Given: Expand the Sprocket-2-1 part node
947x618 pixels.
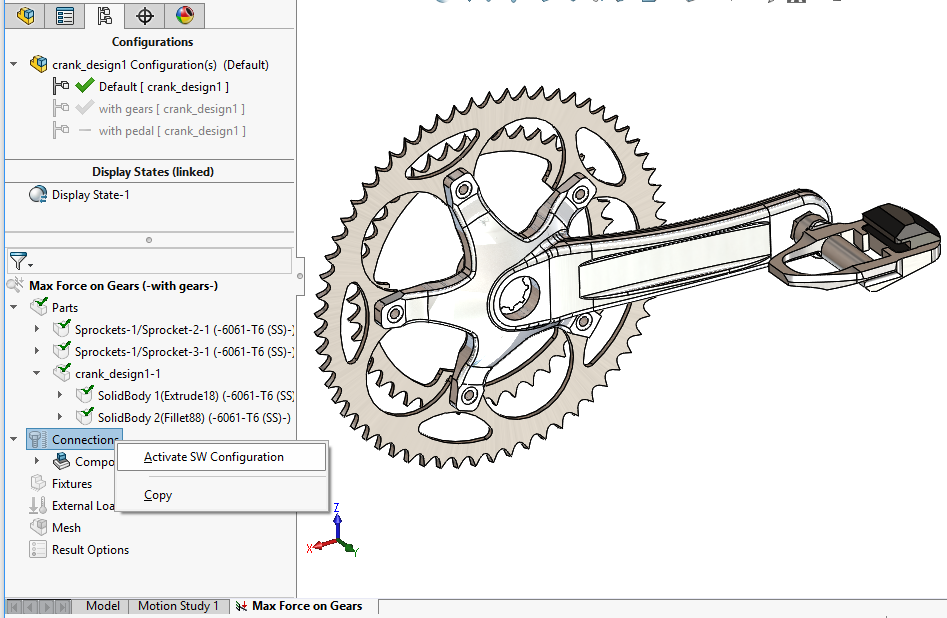Looking at the screenshot, I should [37, 329].
